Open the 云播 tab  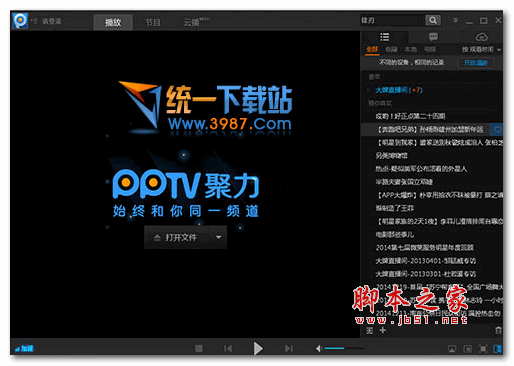pos(192,22)
